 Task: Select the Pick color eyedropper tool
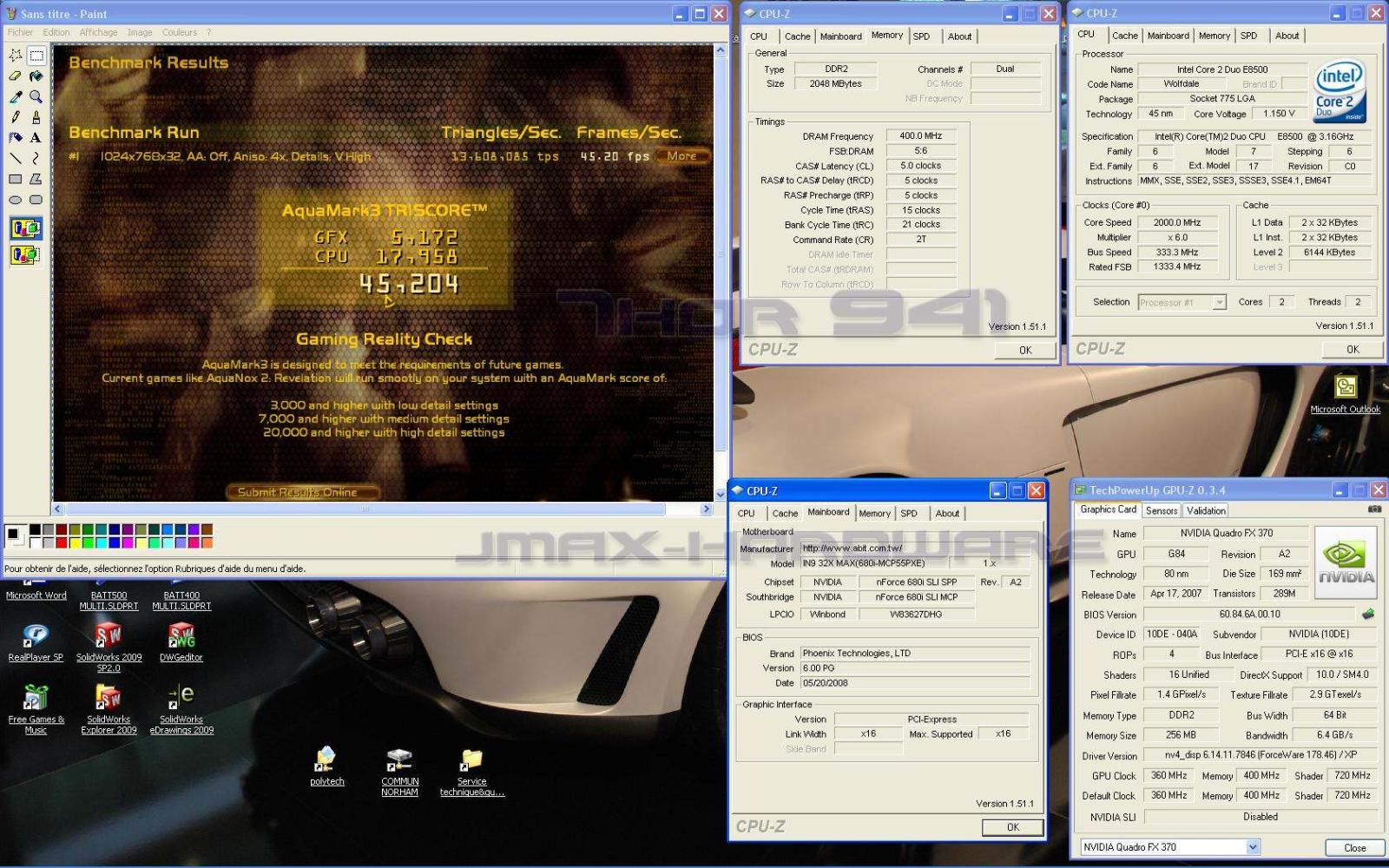pyautogui.click(x=16, y=96)
